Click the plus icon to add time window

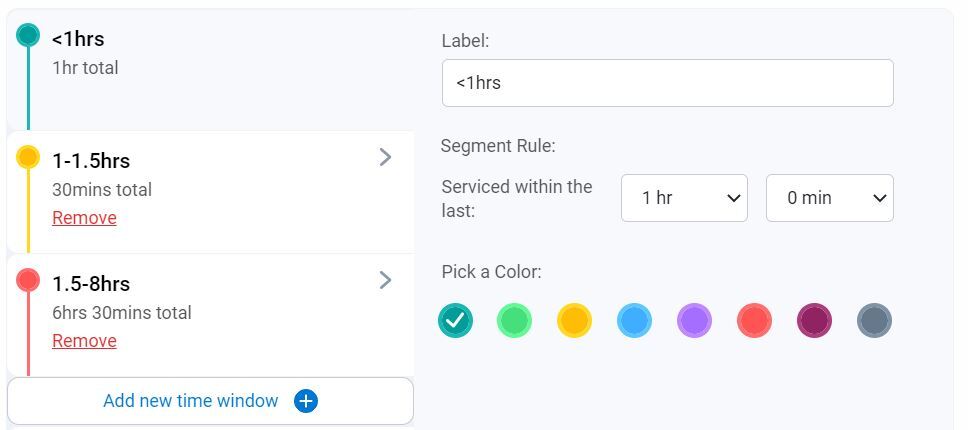(x=306, y=401)
